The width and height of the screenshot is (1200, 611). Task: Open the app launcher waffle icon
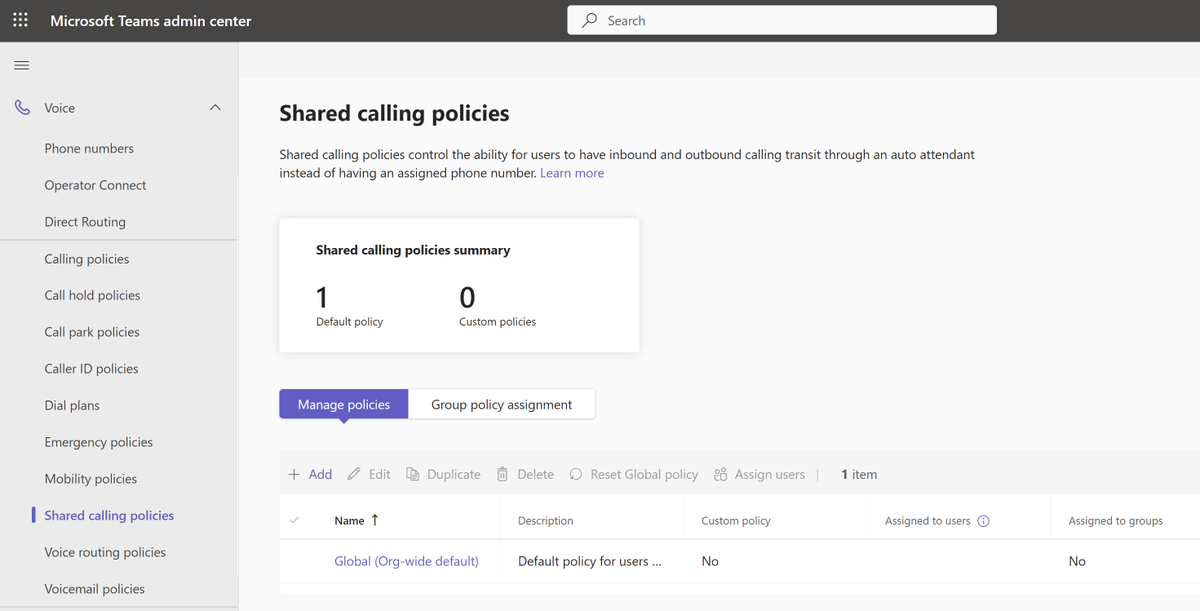20,20
